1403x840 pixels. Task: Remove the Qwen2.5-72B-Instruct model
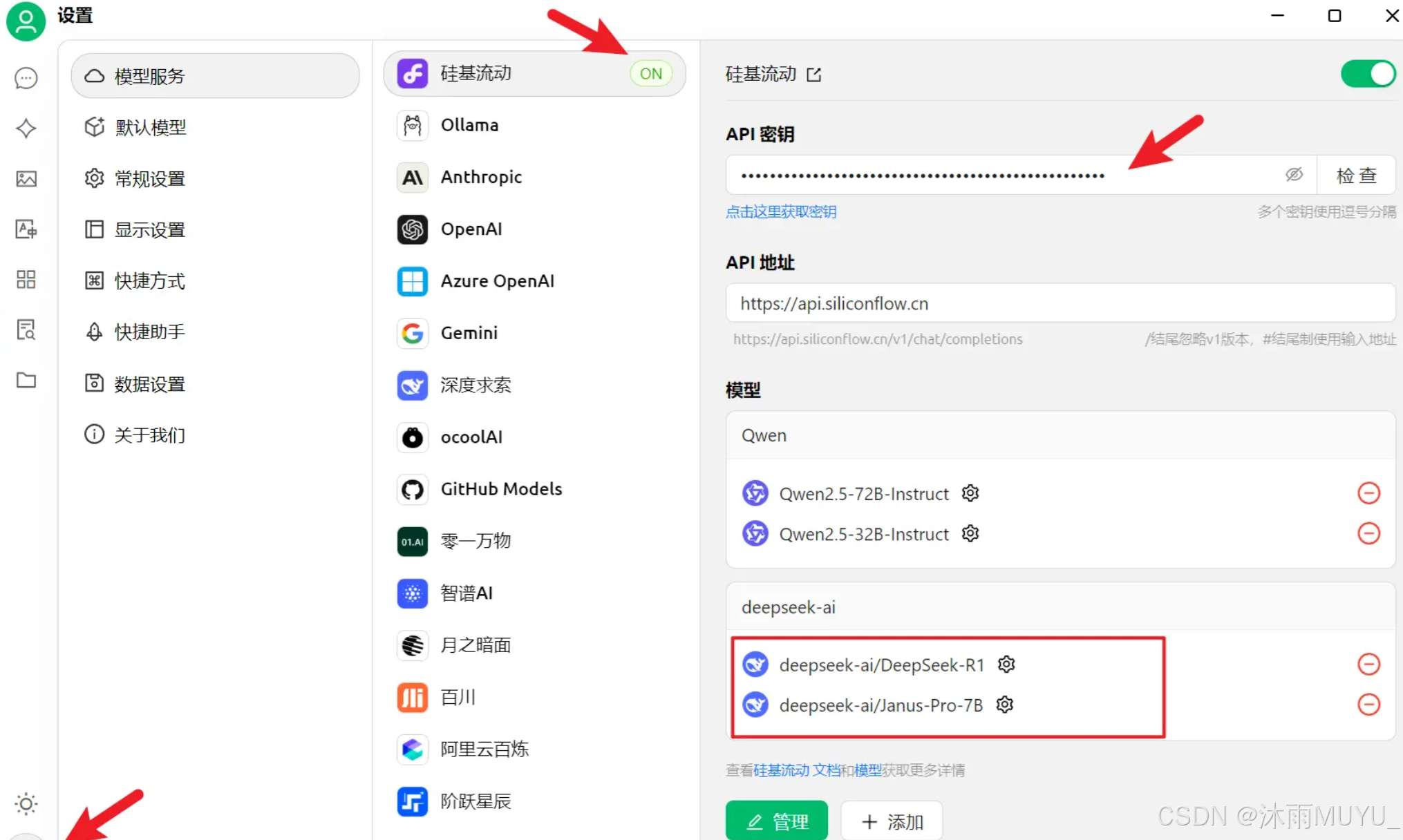coord(1368,493)
